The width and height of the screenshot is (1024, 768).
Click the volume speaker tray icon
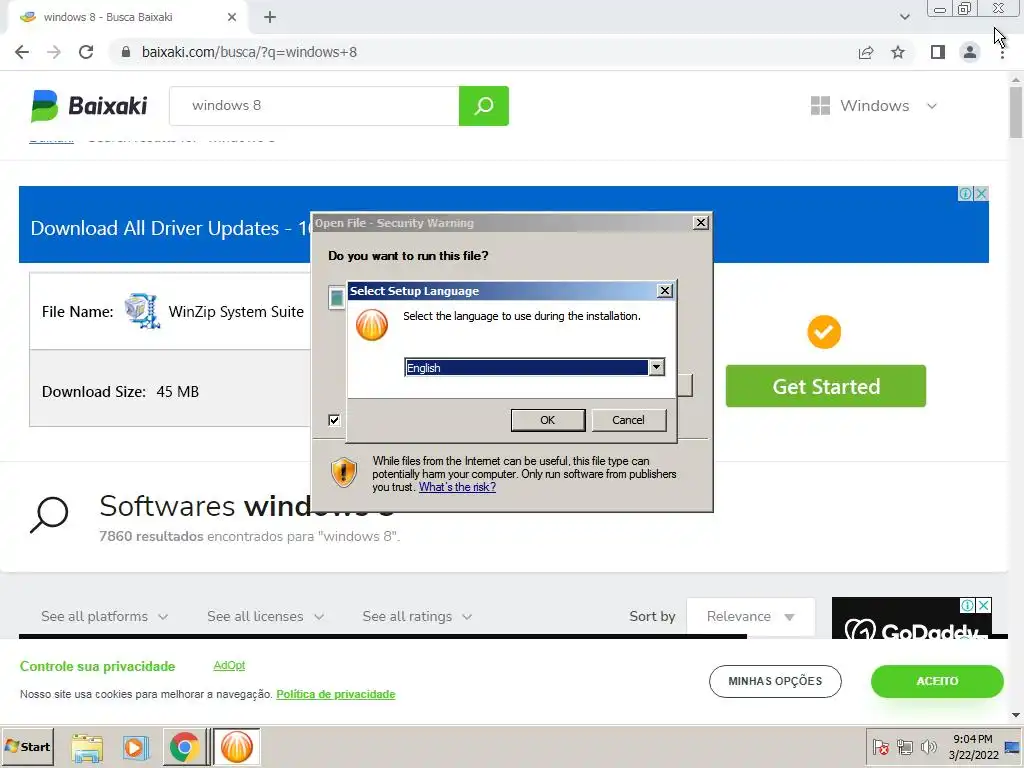point(928,746)
